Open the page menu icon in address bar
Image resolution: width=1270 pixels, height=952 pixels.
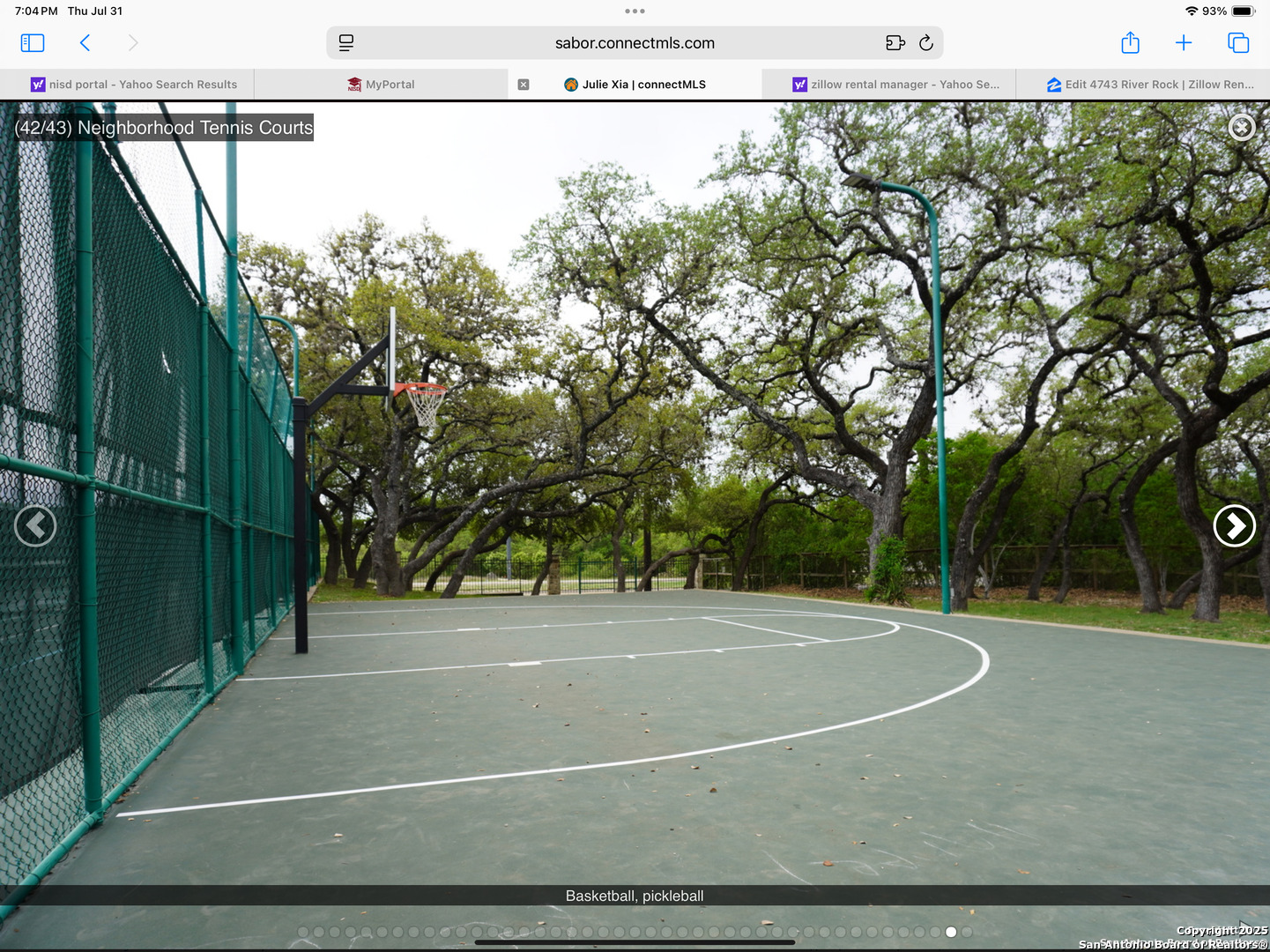[346, 42]
